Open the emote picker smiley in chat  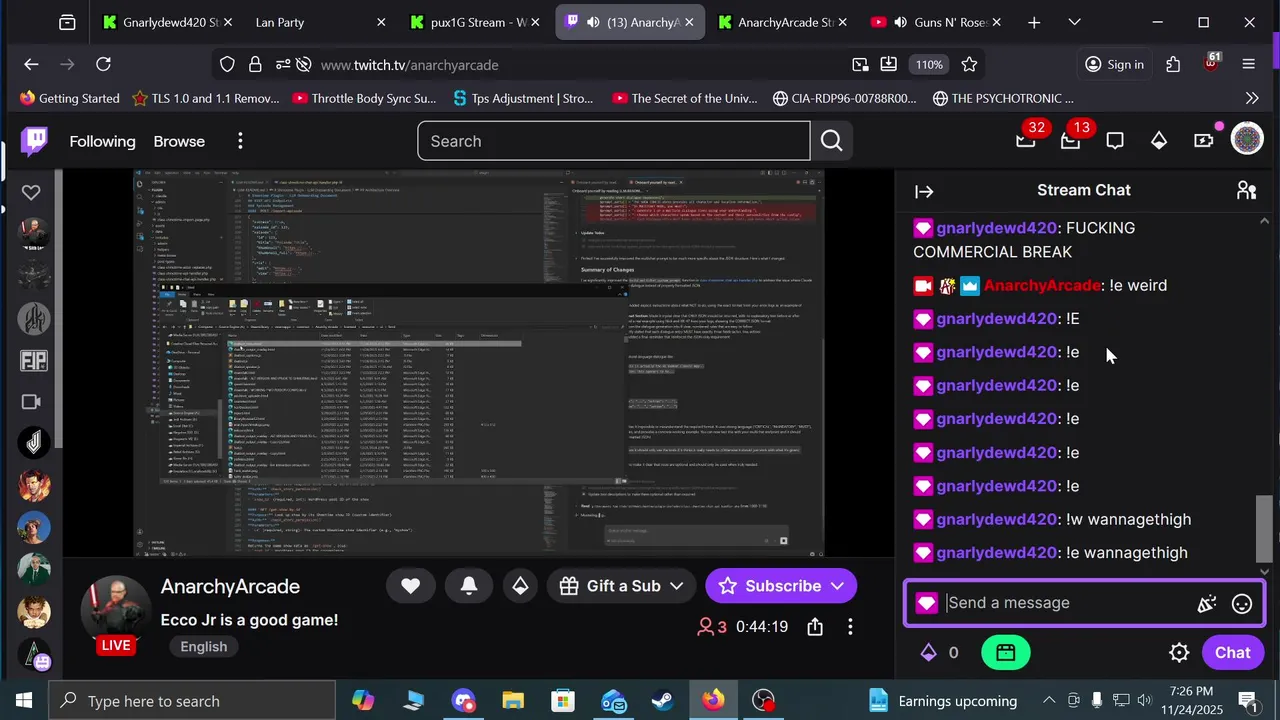point(1242,603)
